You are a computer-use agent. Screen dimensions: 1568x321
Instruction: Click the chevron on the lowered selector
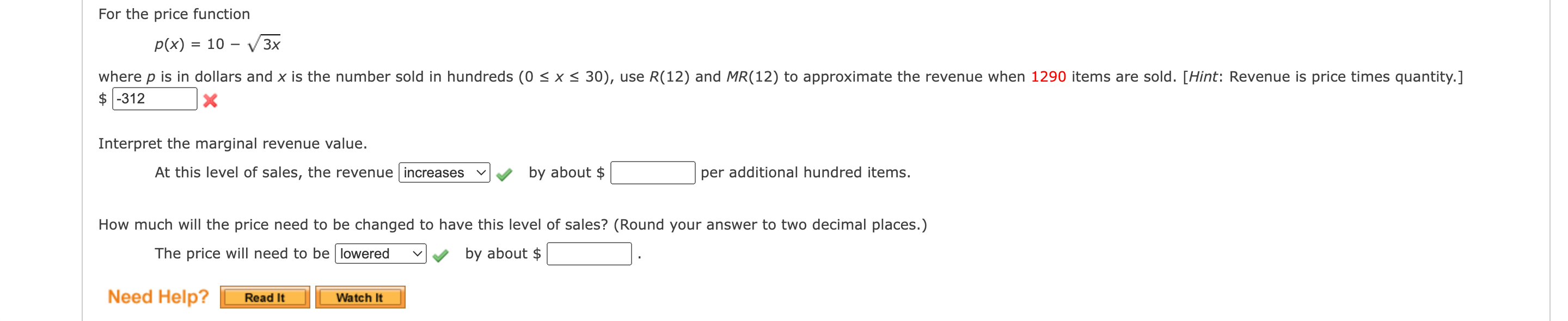click(417, 254)
